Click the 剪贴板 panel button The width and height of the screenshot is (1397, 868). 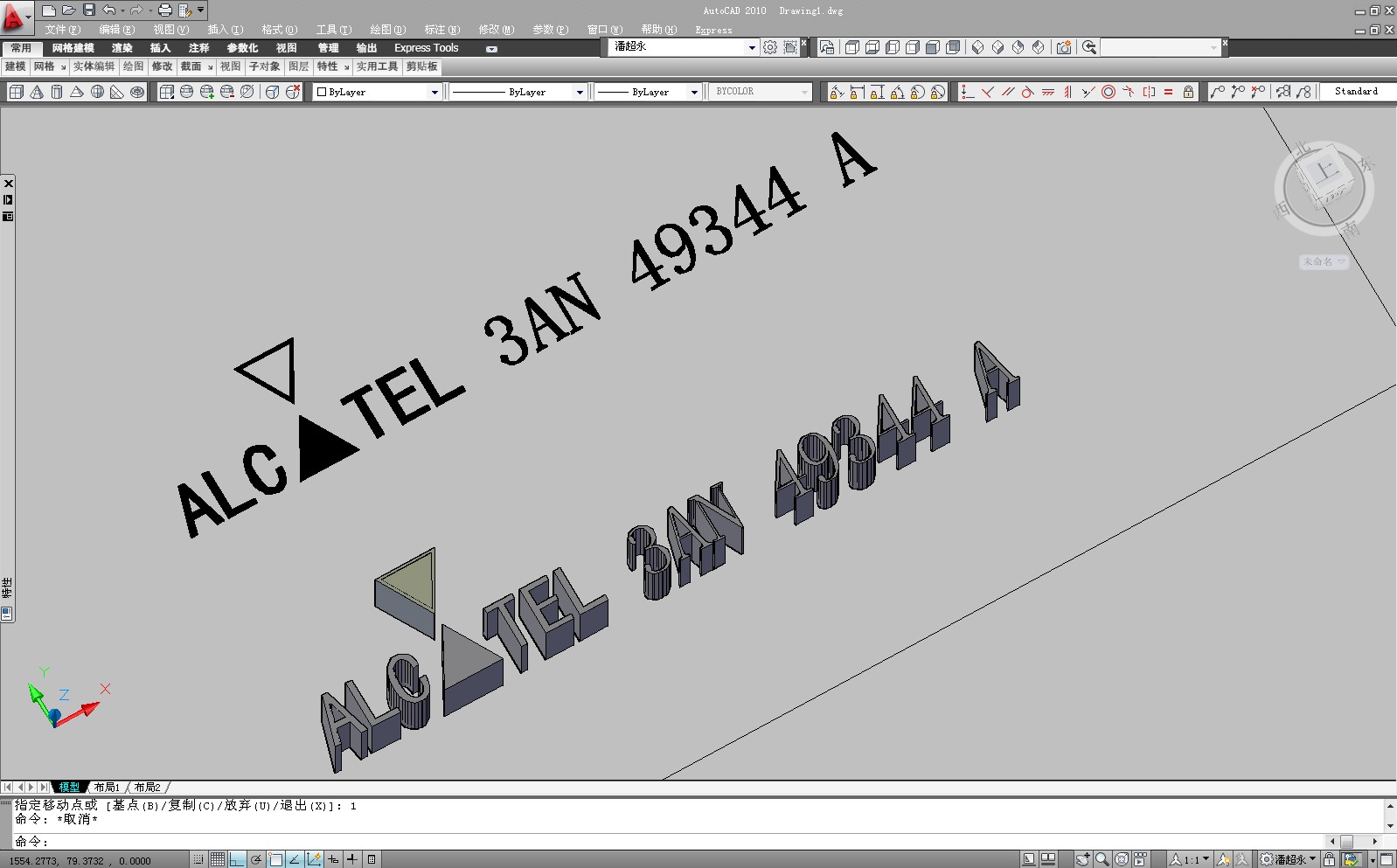tap(421, 67)
